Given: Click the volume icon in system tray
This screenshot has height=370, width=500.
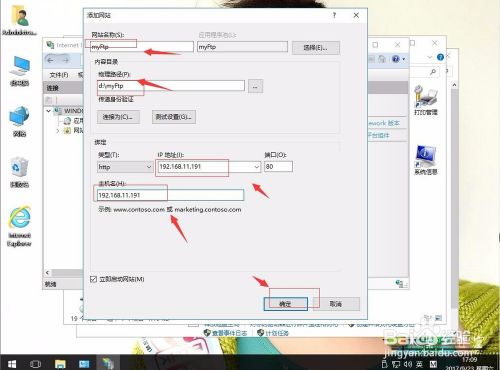Looking at the screenshot, I should click(408, 364).
